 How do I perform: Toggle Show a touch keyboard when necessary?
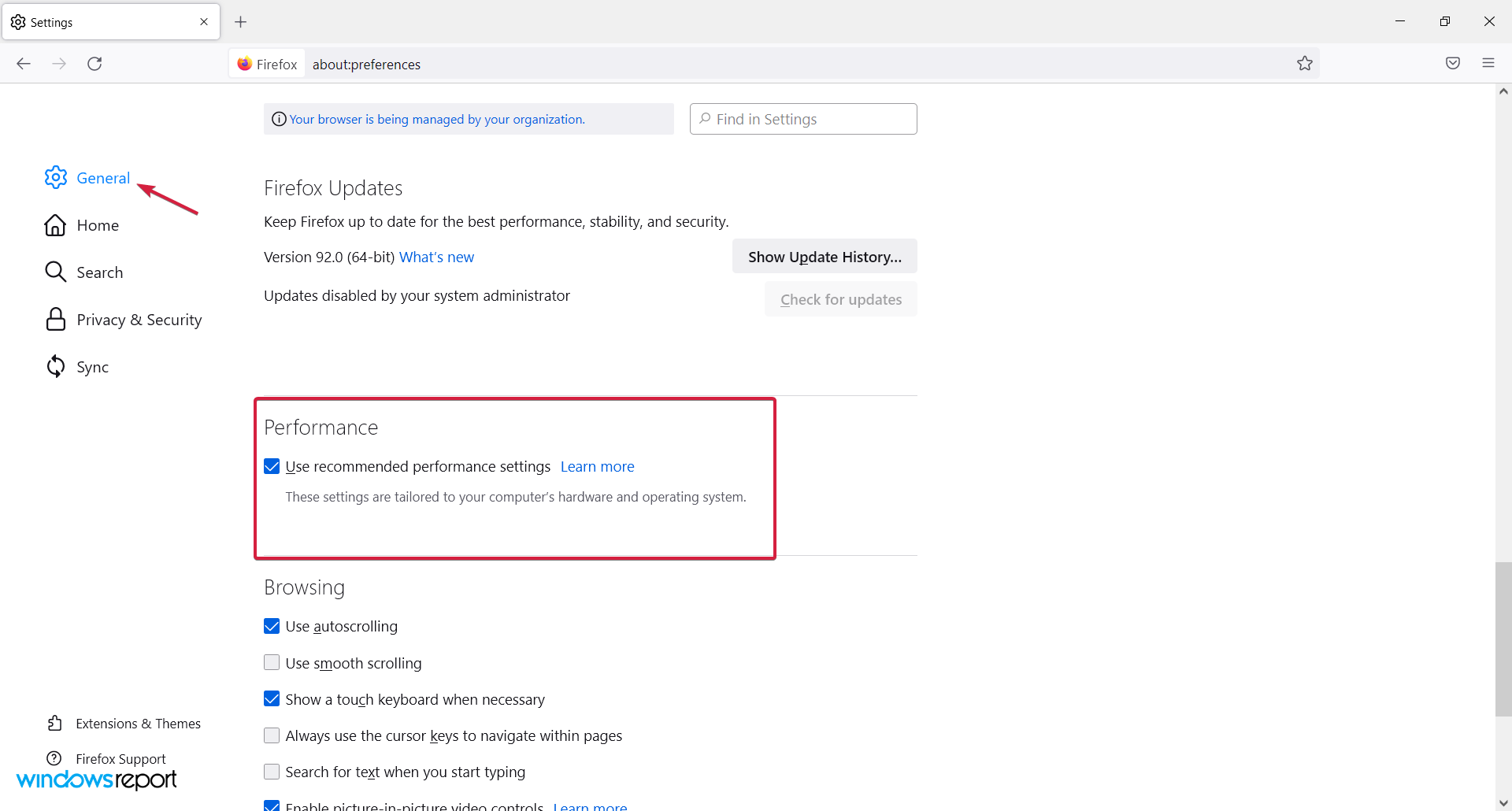point(272,698)
